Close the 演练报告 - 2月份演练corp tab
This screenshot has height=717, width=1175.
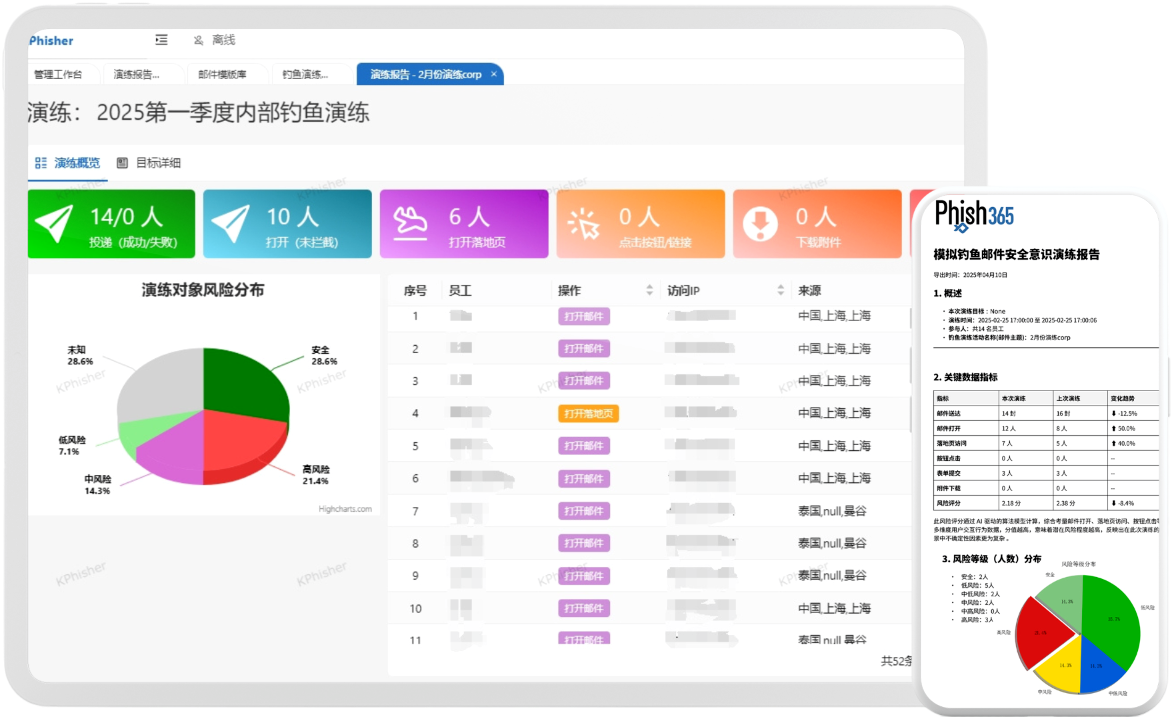pos(494,74)
